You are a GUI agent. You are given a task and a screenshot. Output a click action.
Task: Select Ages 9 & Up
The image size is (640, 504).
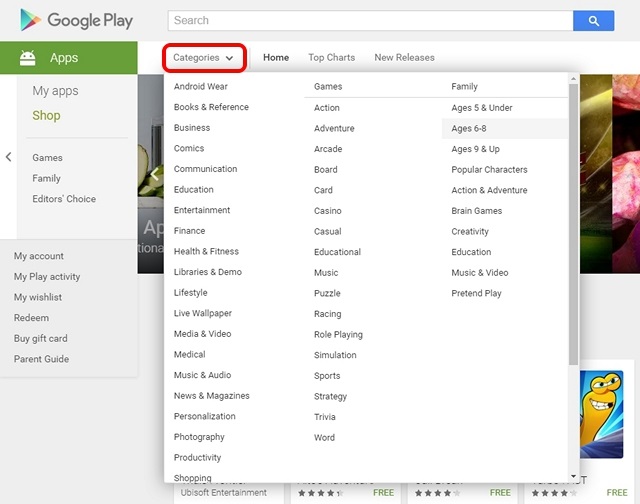pos(475,149)
